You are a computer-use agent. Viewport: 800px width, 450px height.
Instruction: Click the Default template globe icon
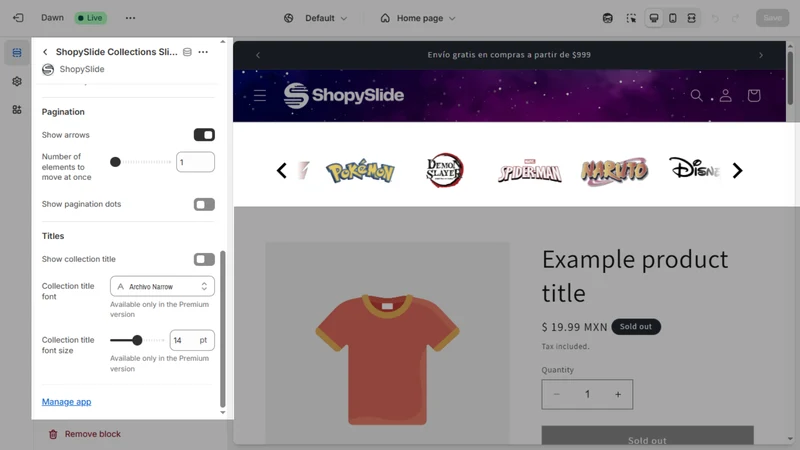[289, 18]
